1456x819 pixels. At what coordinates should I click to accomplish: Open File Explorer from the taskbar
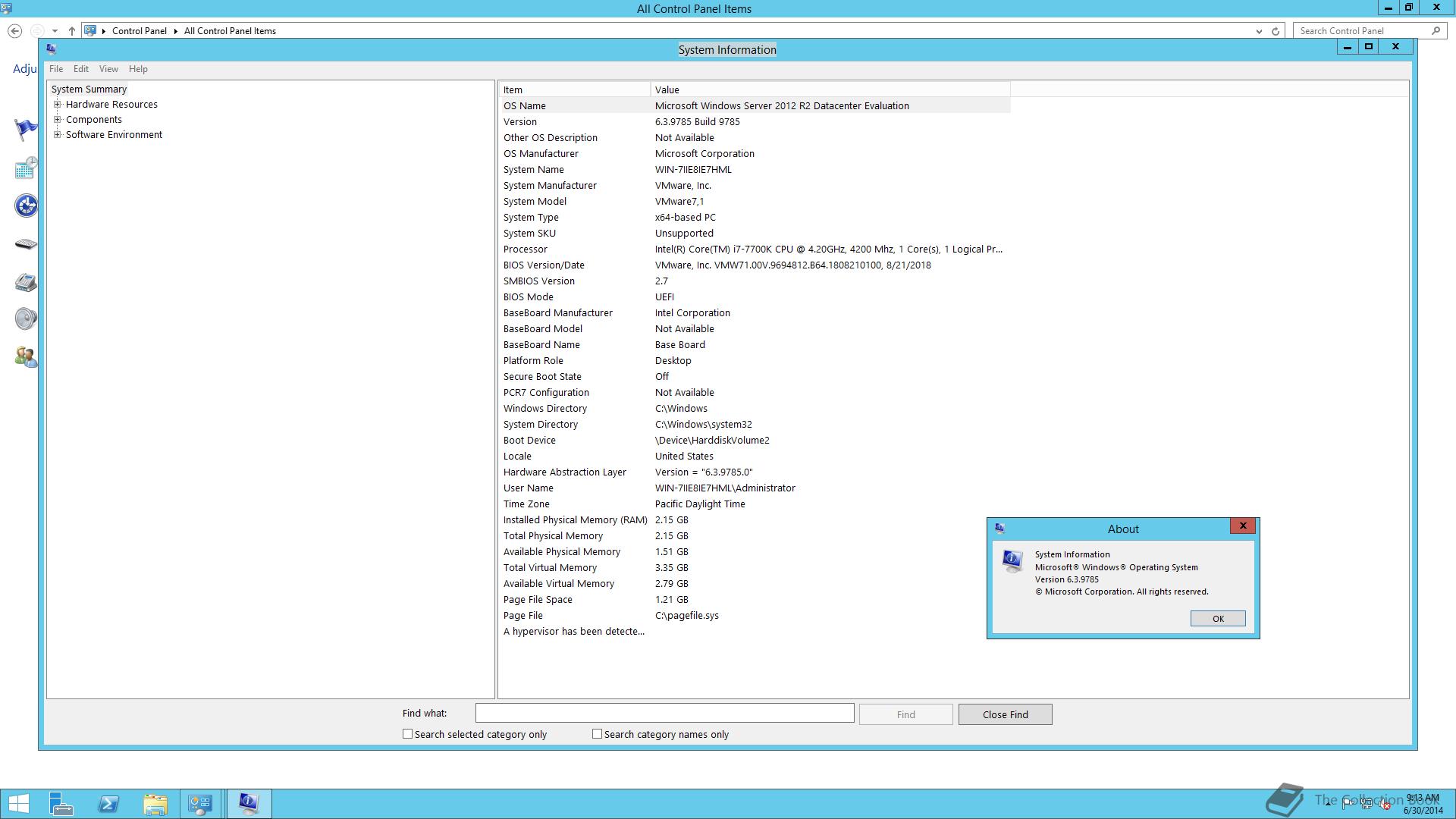pyautogui.click(x=155, y=803)
